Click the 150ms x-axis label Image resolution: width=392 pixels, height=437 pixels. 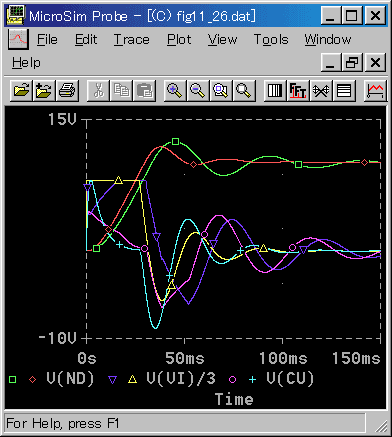point(356,358)
